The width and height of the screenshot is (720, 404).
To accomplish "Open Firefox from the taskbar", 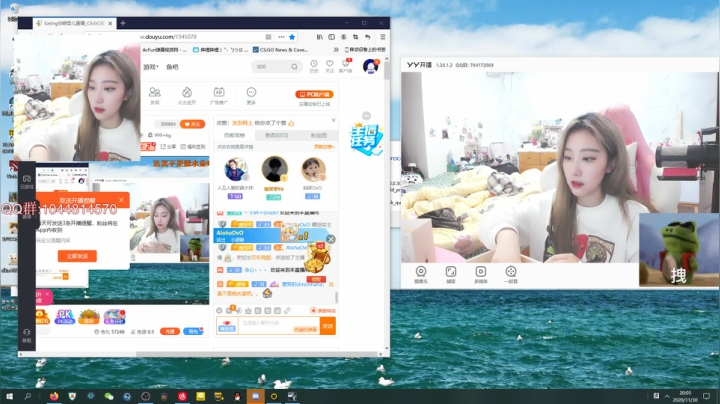I will [x=54, y=396].
